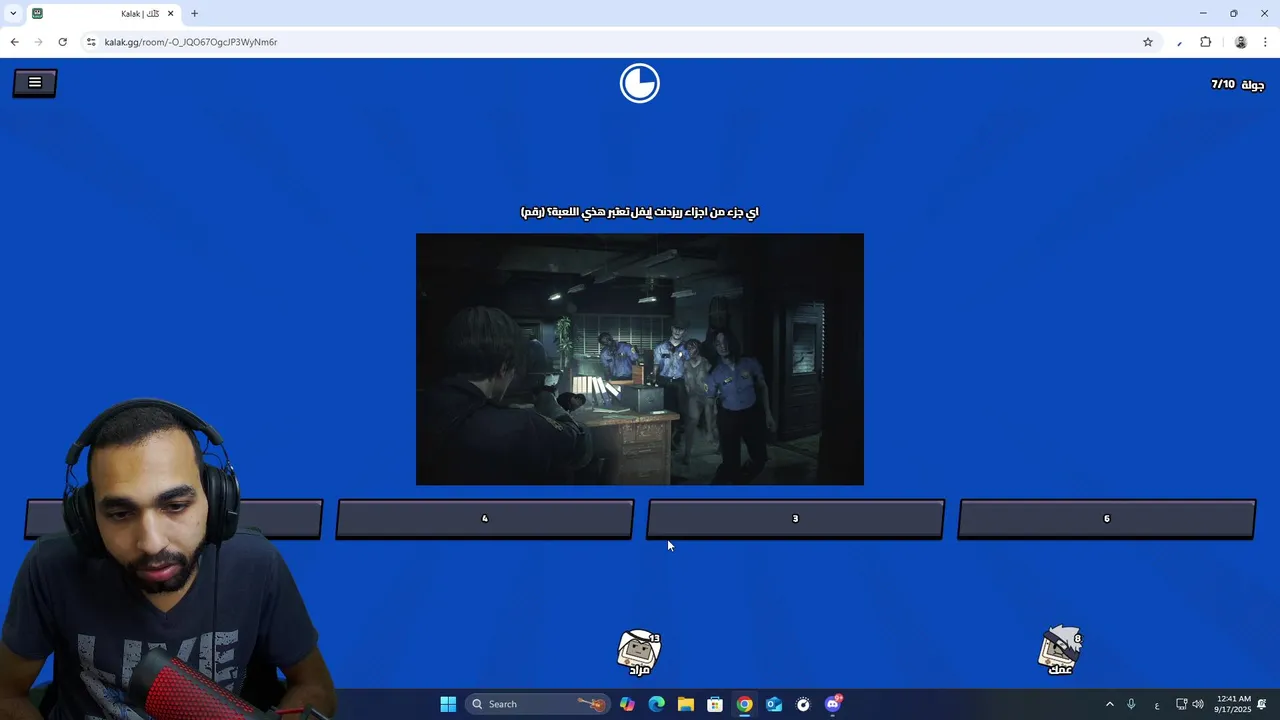This screenshot has height=720, width=1280.
Task: Bookmark this page with the star
Action: click(1148, 42)
